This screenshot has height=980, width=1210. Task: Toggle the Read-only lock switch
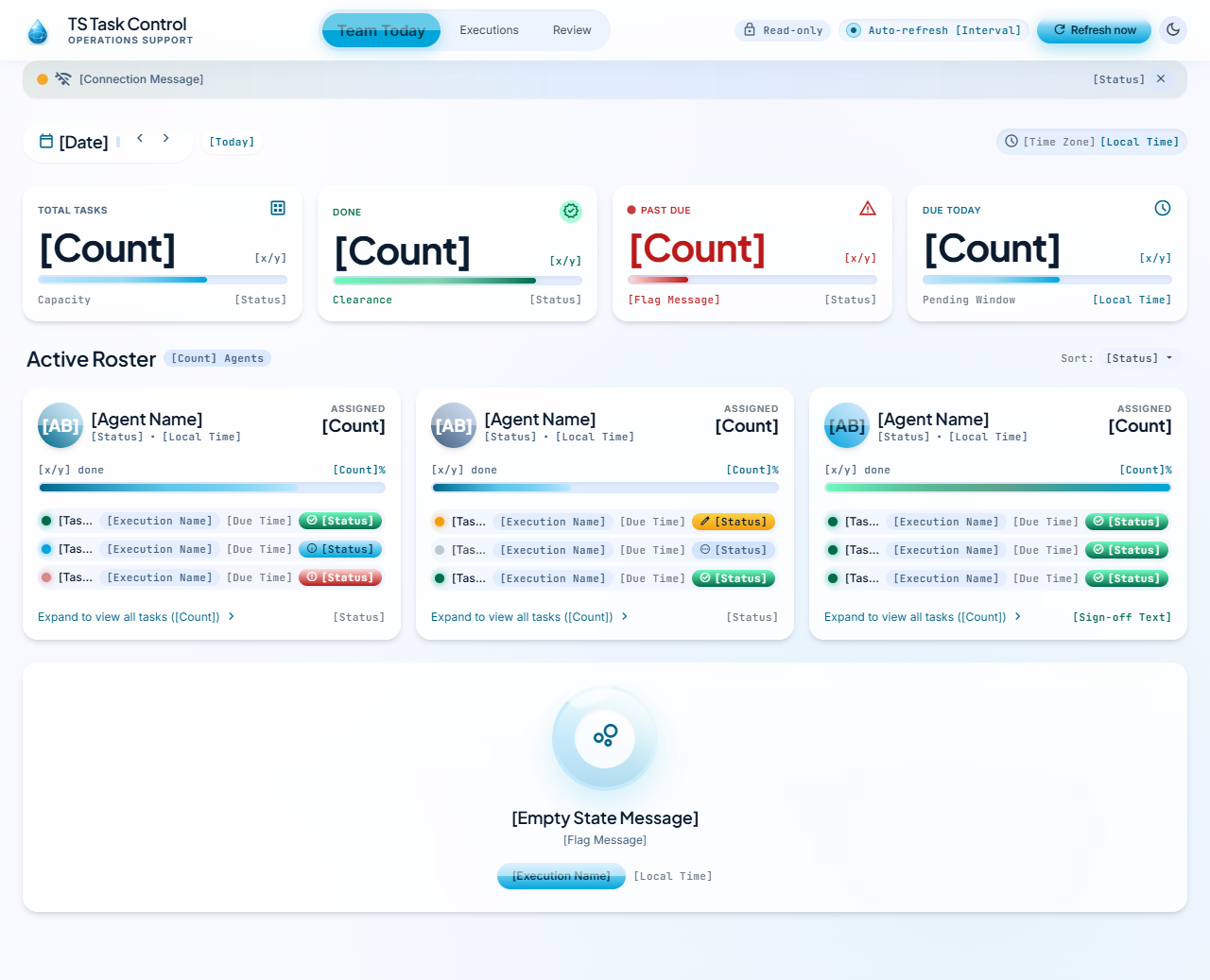[783, 30]
